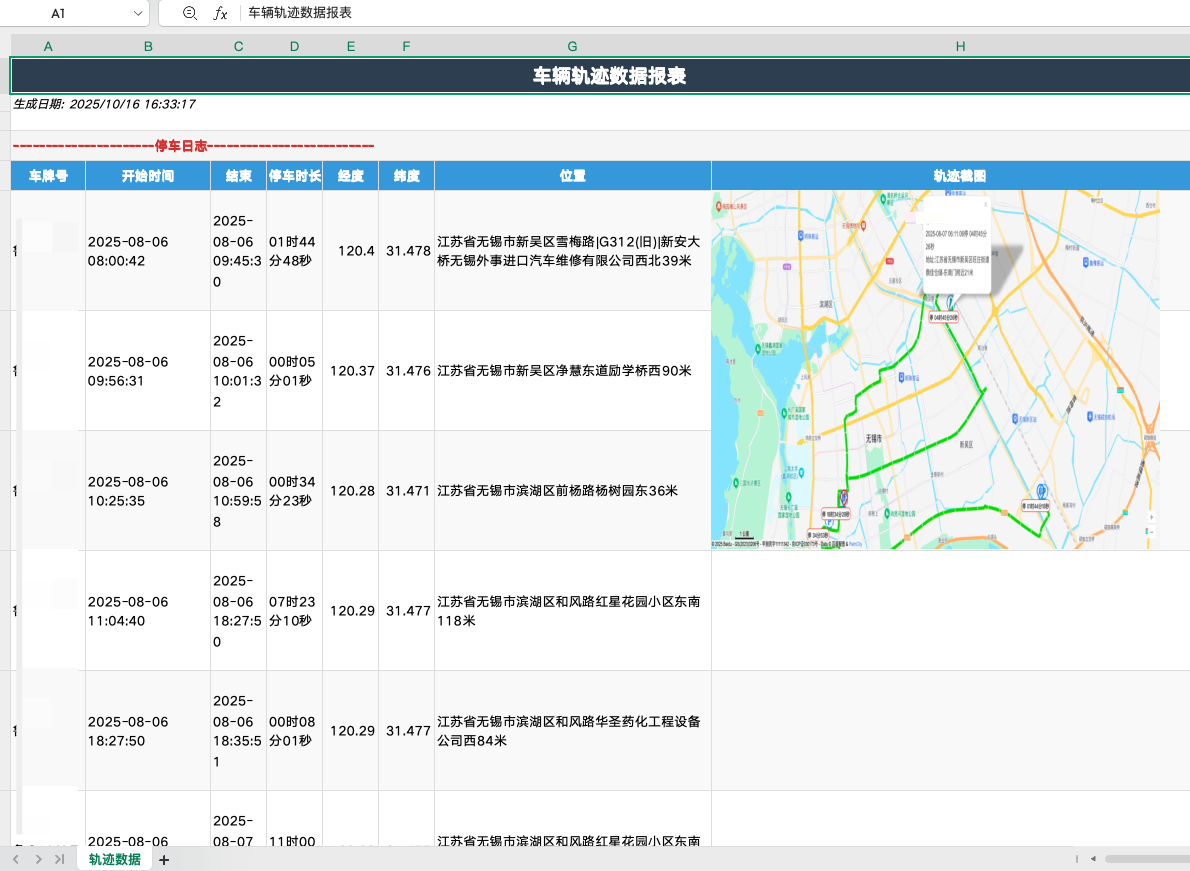Click end time cell 2025-08-06 10:59:58
This screenshot has height=871, width=1190.
tap(238, 491)
